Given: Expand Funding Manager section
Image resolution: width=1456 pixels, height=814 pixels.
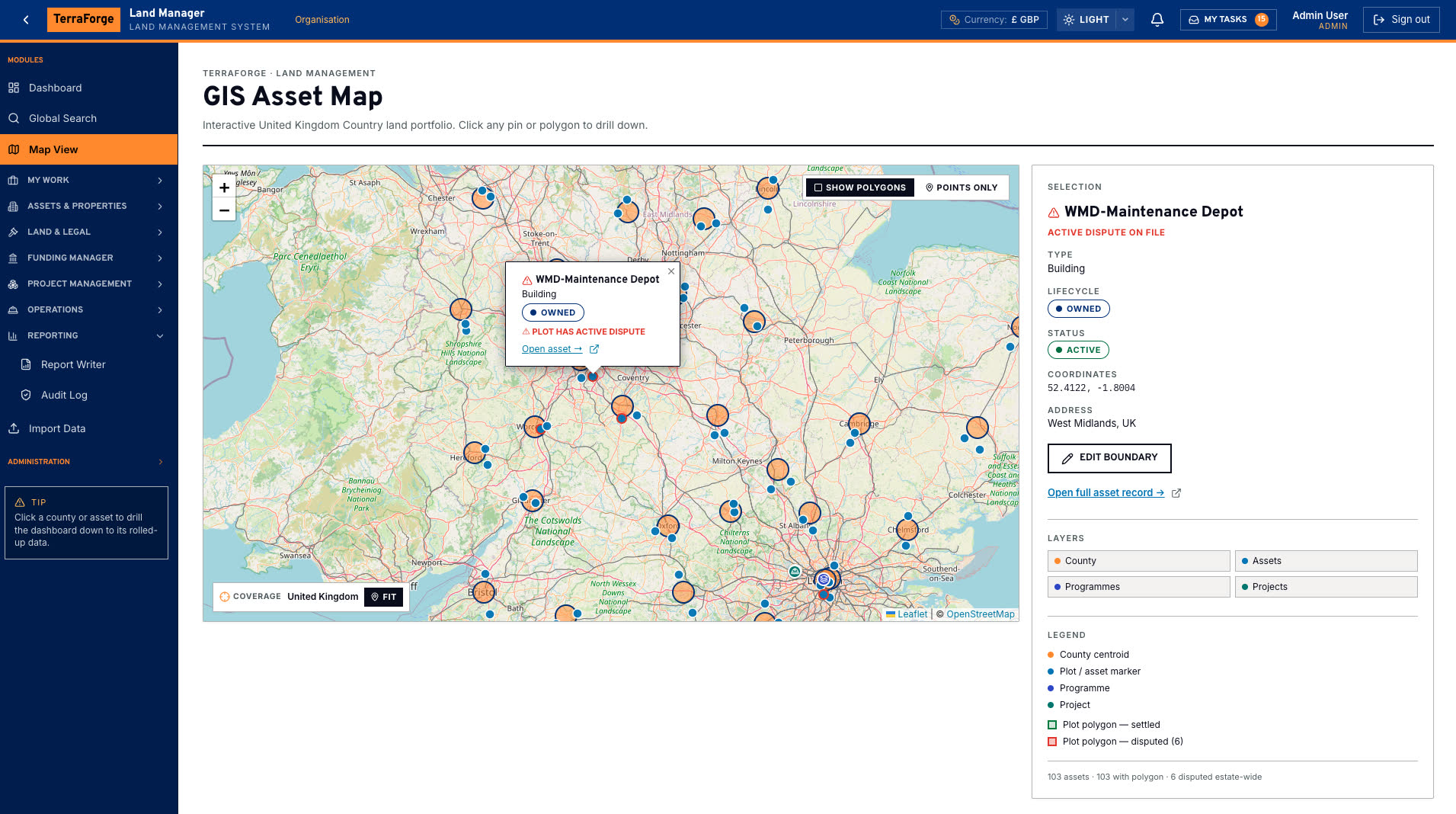Looking at the screenshot, I should [88, 258].
